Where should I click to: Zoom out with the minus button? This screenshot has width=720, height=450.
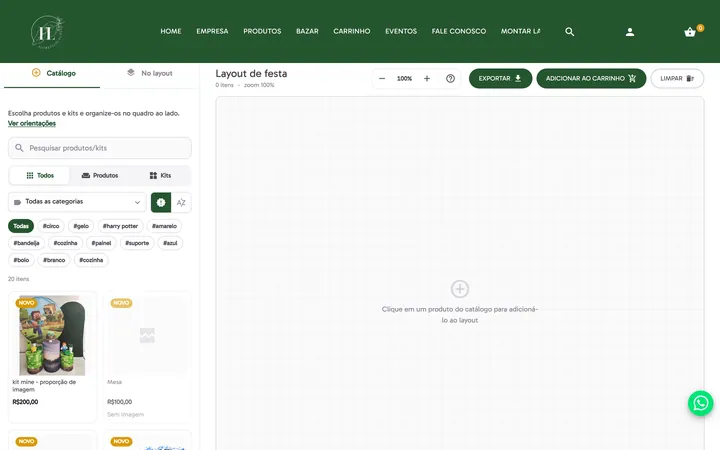tap(382, 79)
